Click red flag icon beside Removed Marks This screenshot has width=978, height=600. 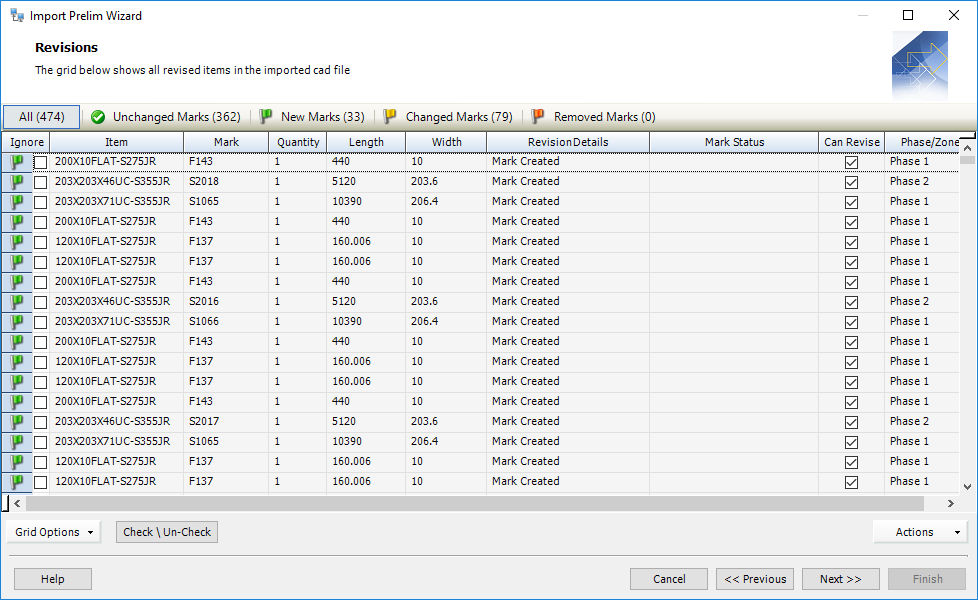point(538,117)
